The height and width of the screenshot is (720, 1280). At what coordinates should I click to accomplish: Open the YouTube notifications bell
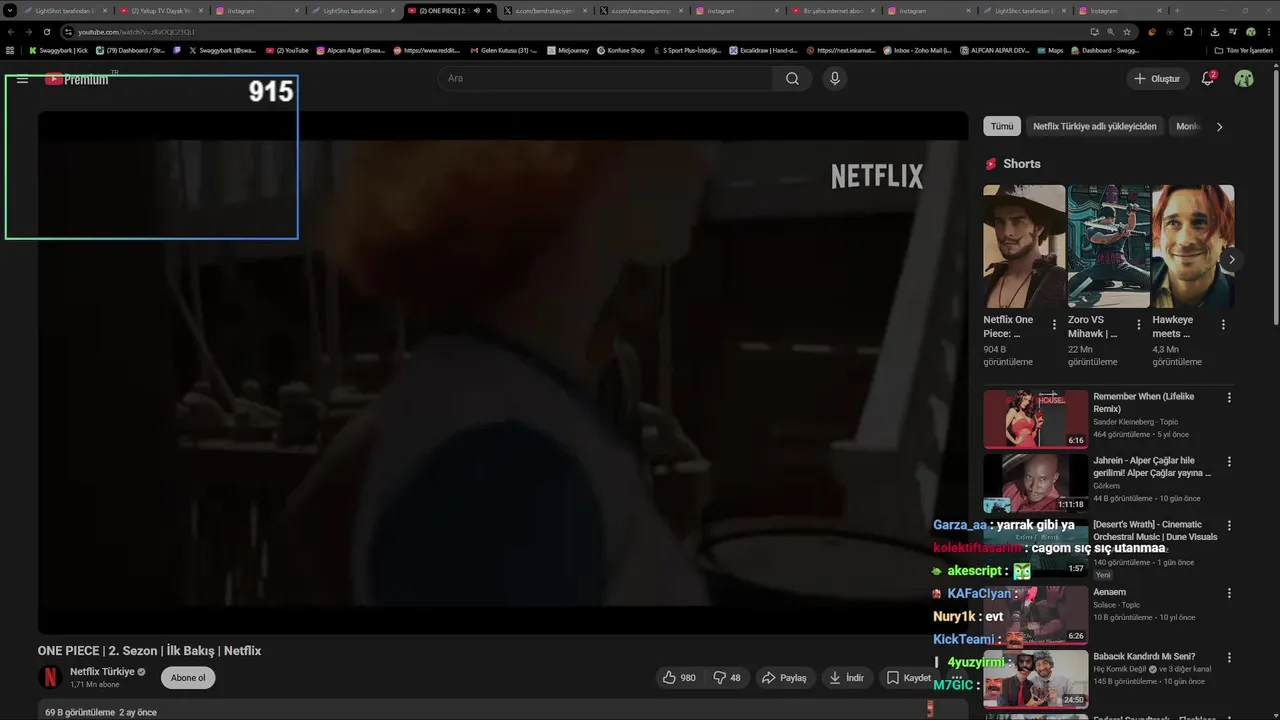point(1208,79)
